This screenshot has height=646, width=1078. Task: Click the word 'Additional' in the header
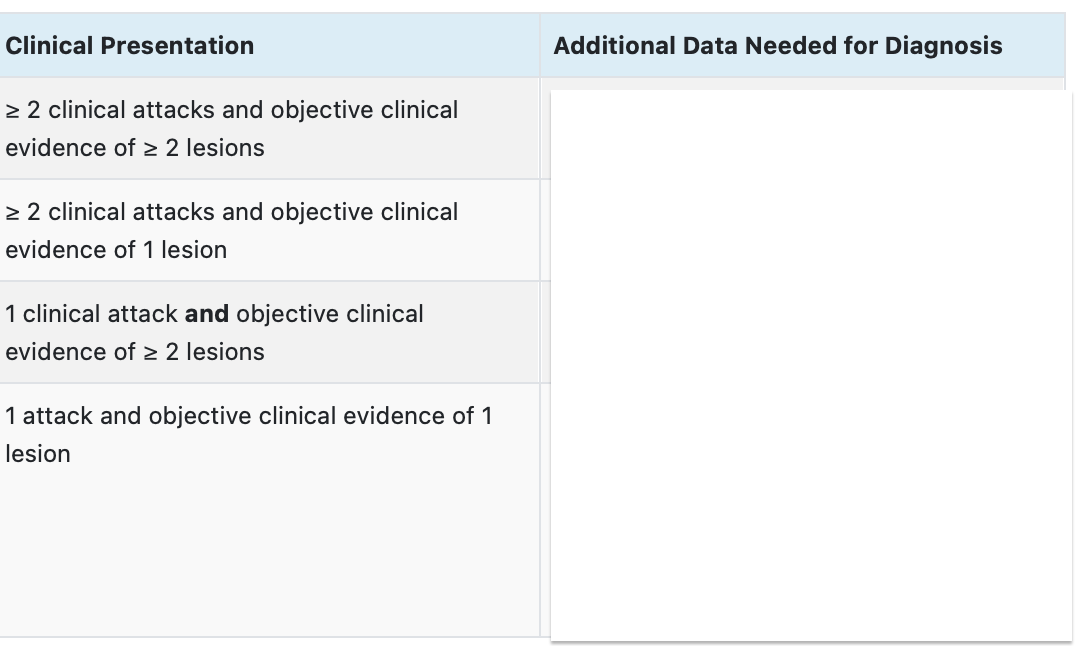[x=614, y=46]
